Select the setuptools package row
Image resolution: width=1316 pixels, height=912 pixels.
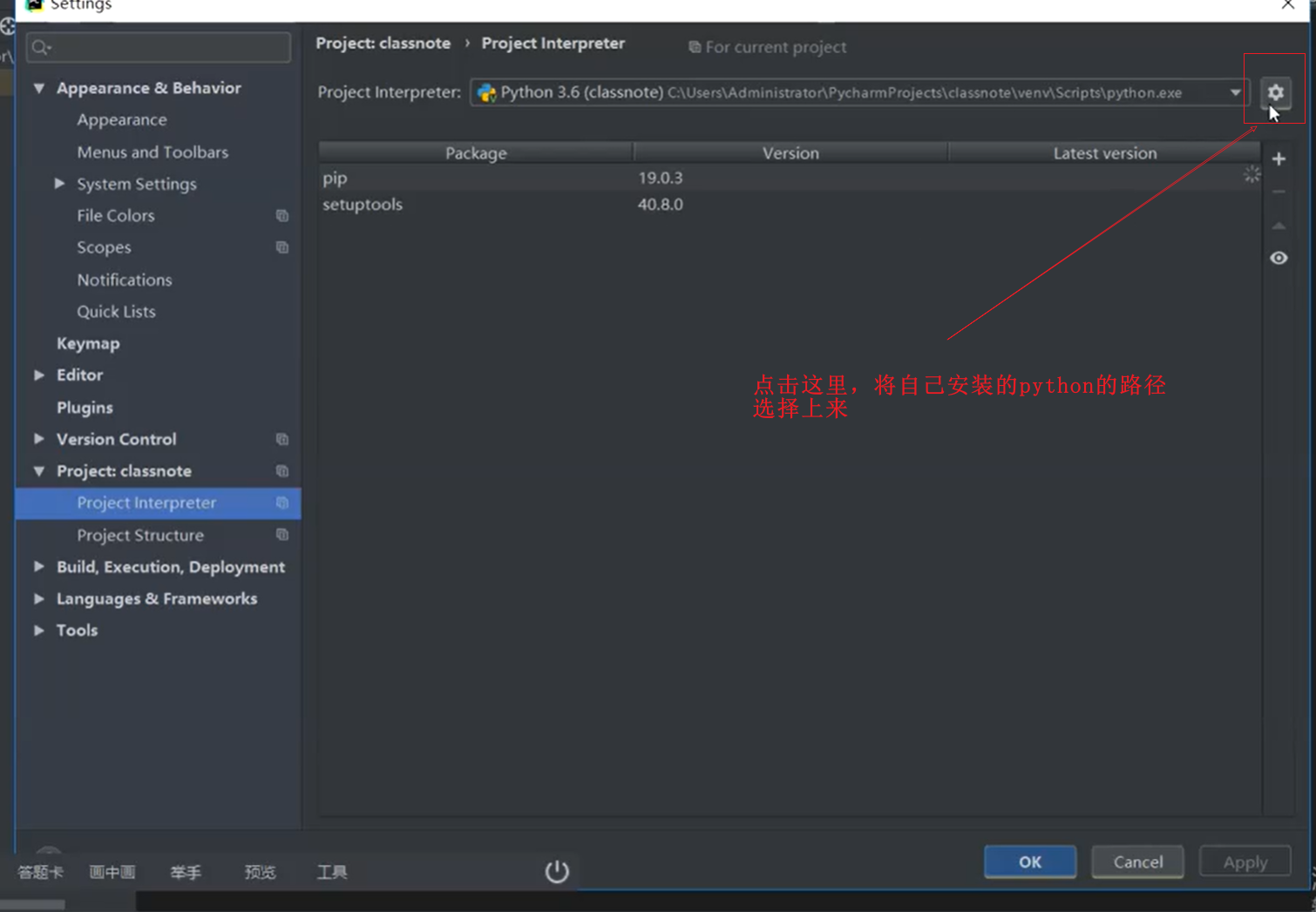[790, 205]
